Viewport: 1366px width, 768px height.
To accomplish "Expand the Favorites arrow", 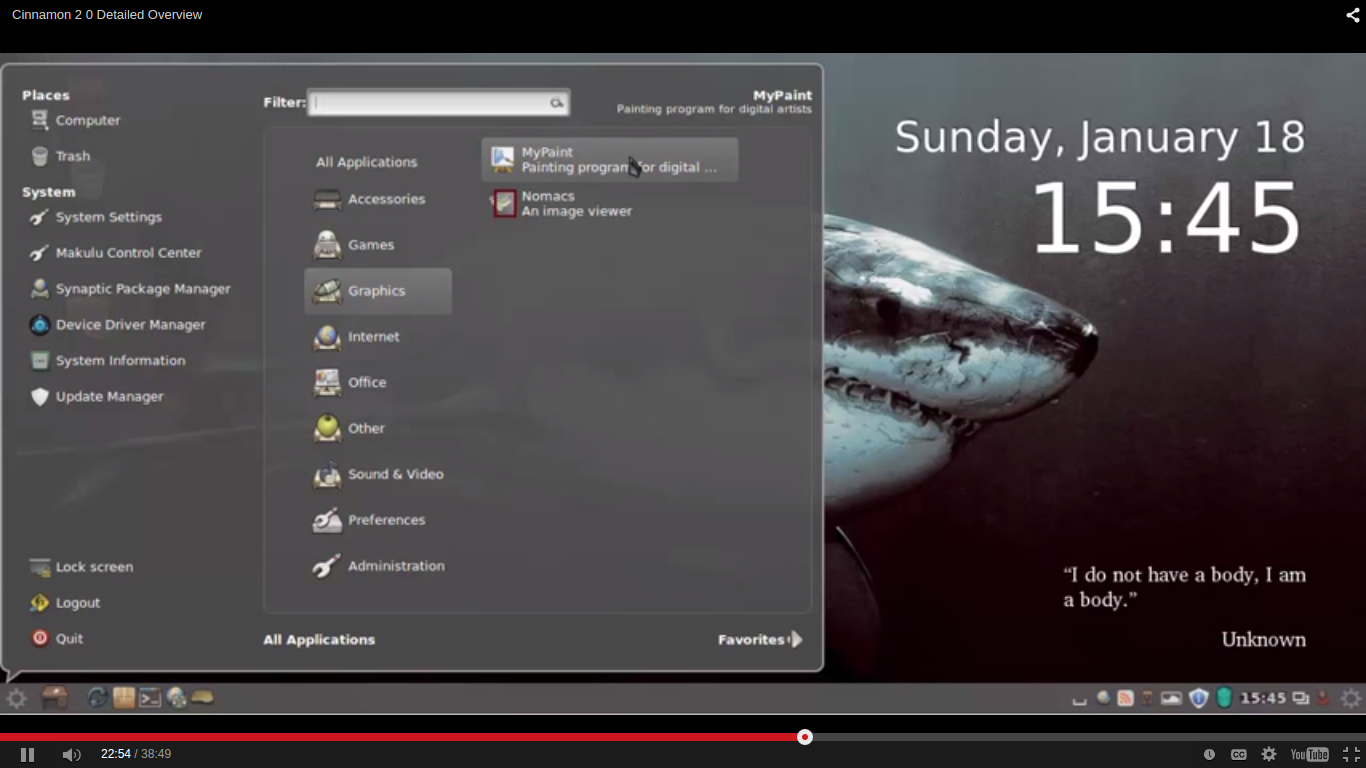I will 796,640.
